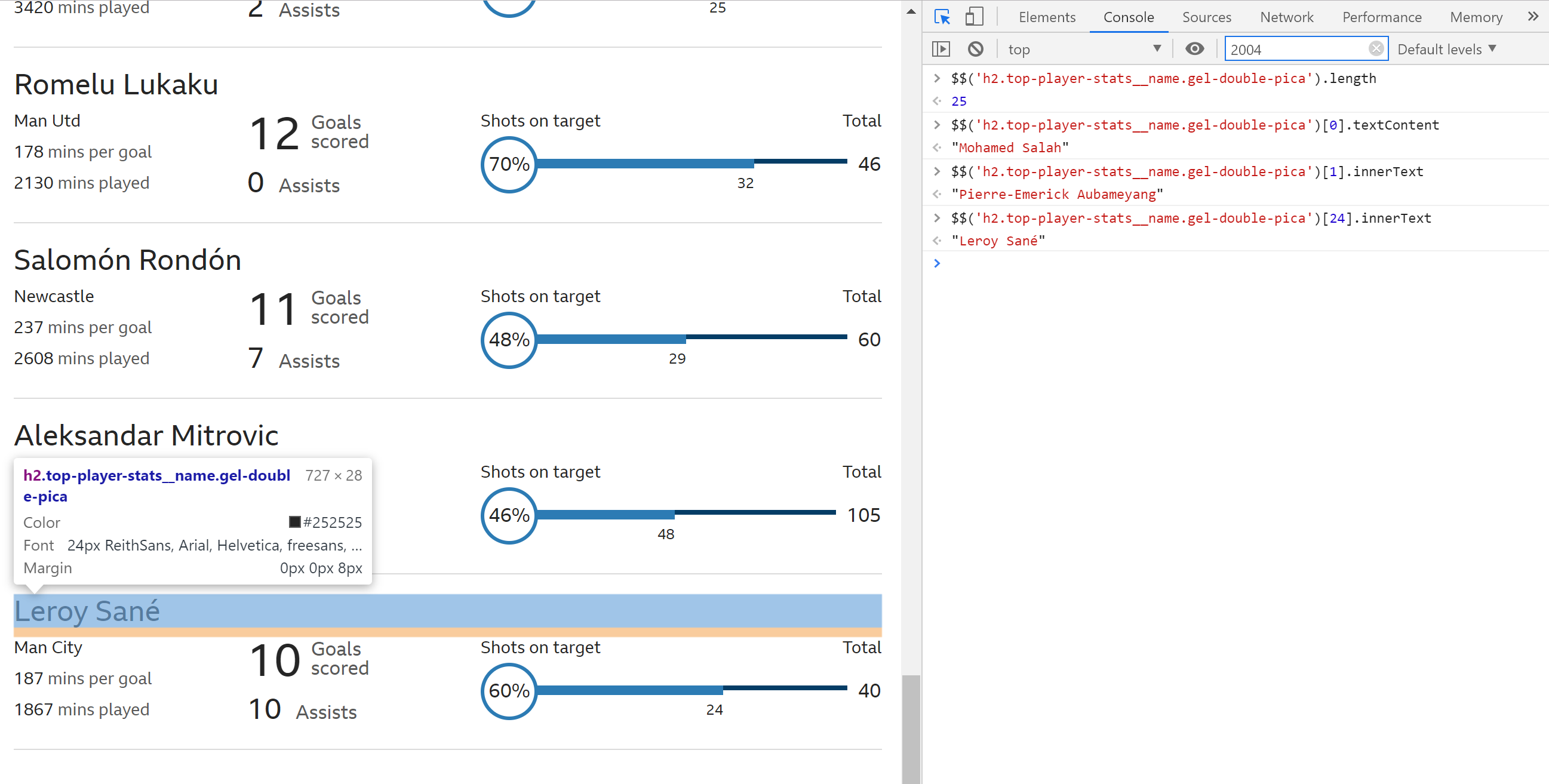
Task: Show the console sidebar panel
Action: pyautogui.click(x=941, y=50)
